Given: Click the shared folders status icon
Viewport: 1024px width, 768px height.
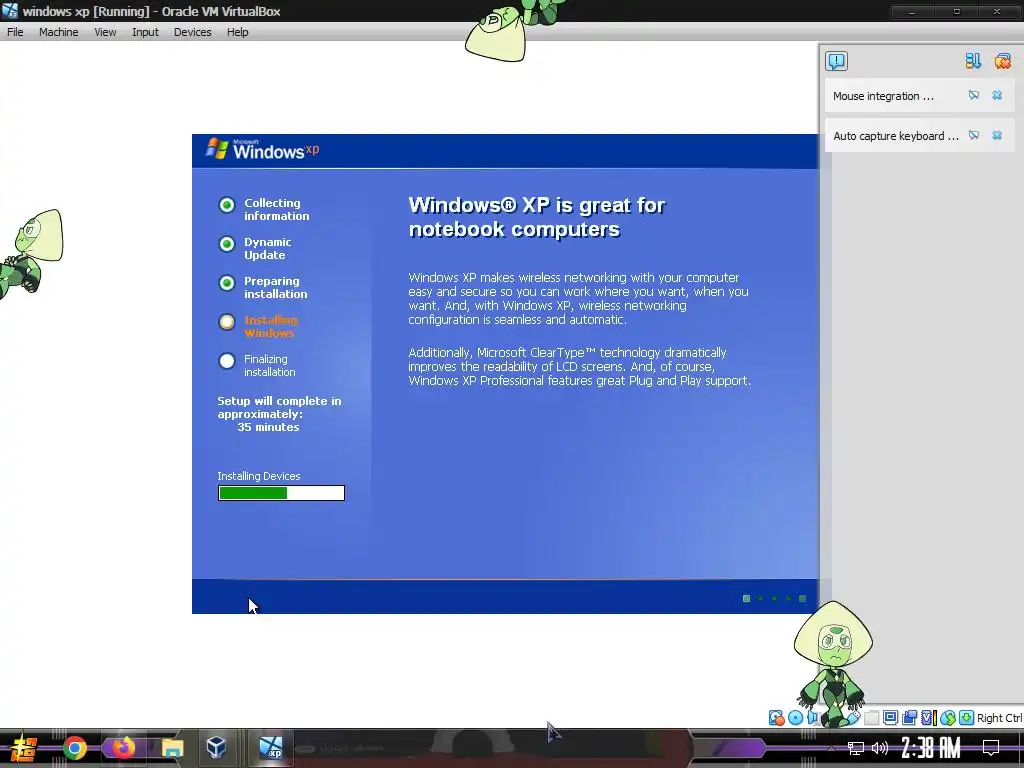Looking at the screenshot, I should [x=872, y=718].
